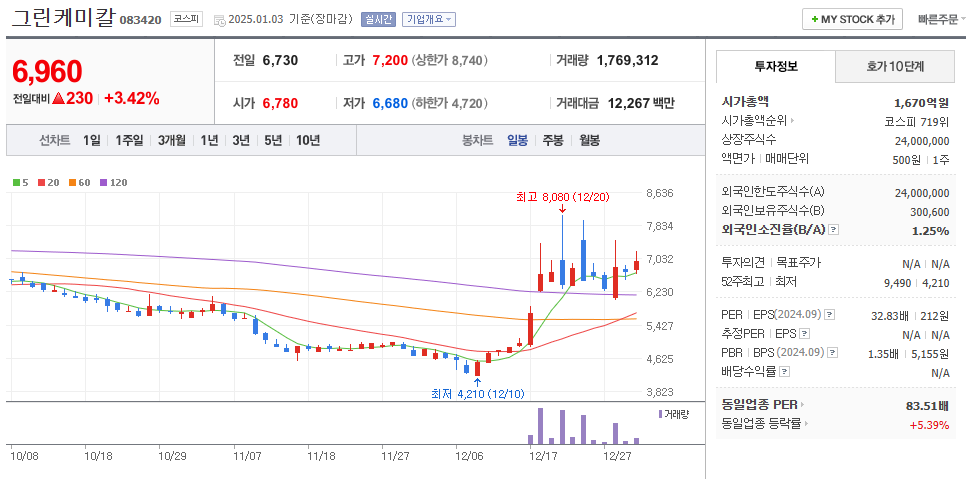
Task: Click the 고가 value 7,200
Action: [x=390, y=60]
